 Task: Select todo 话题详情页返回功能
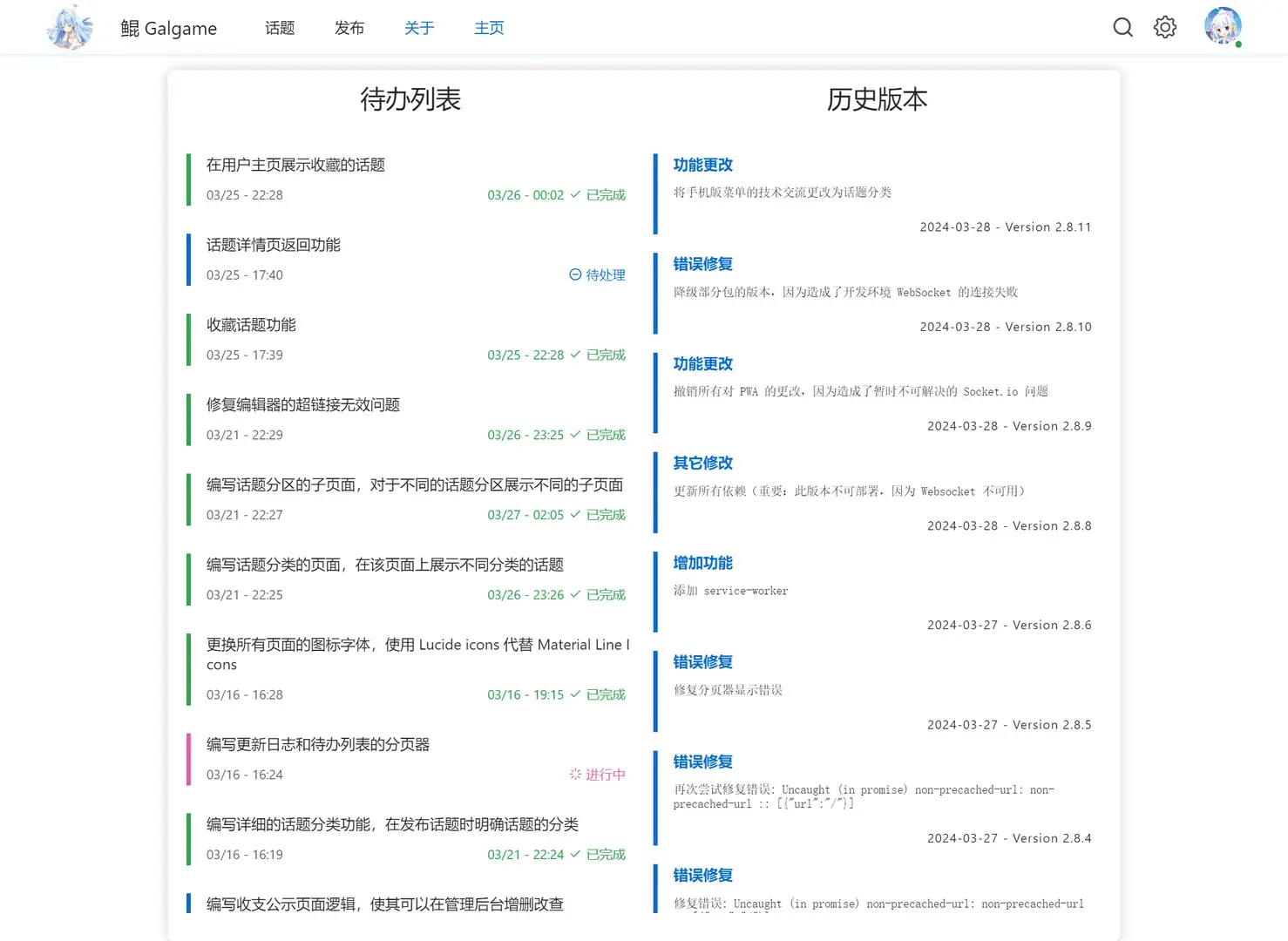pyautogui.click(x=274, y=245)
